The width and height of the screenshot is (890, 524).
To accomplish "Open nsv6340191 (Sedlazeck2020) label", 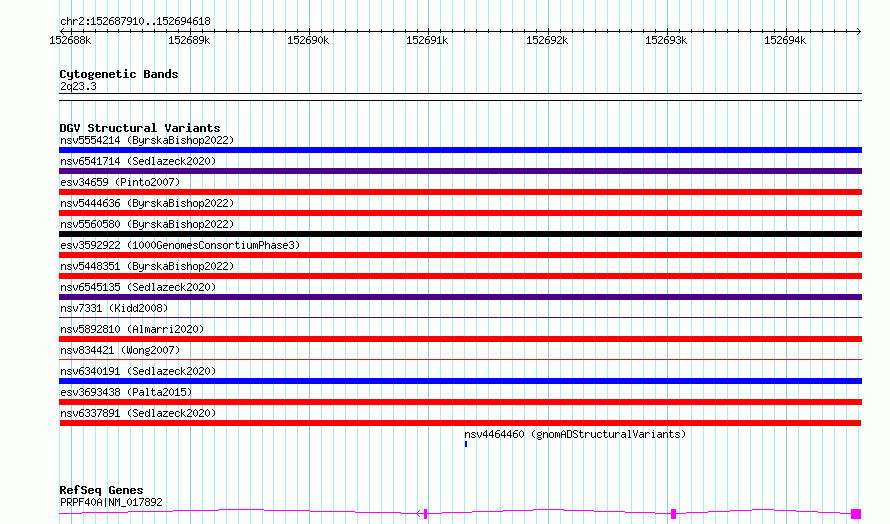I will pos(138,371).
